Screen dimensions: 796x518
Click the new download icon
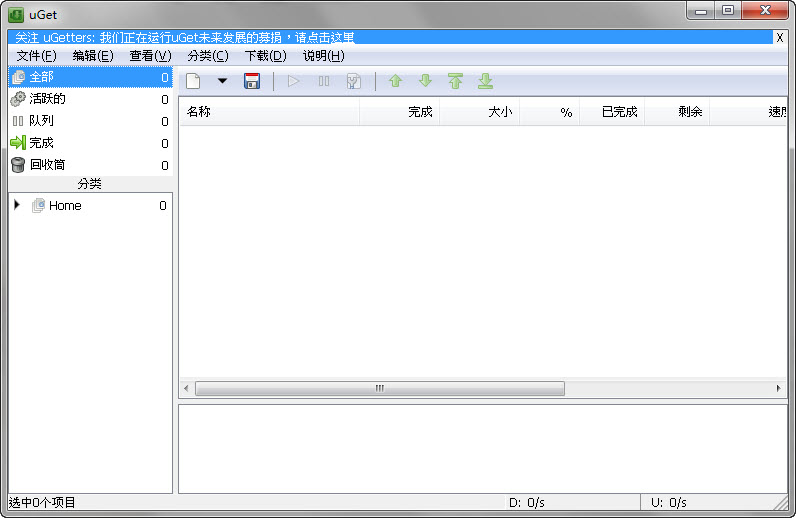pyautogui.click(x=193, y=81)
